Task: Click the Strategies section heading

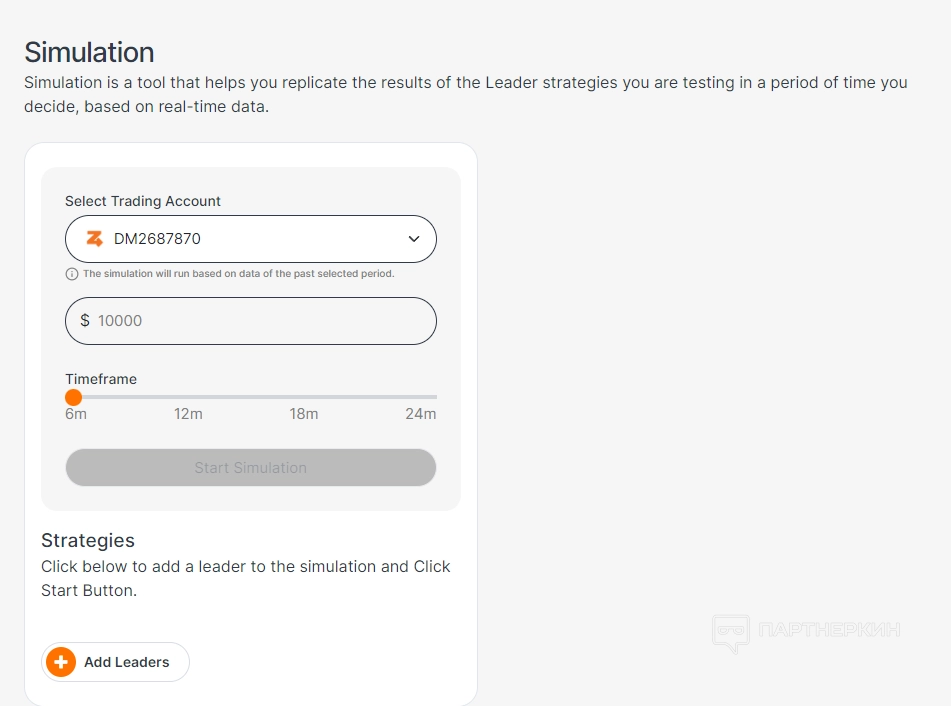Action: [88, 540]
